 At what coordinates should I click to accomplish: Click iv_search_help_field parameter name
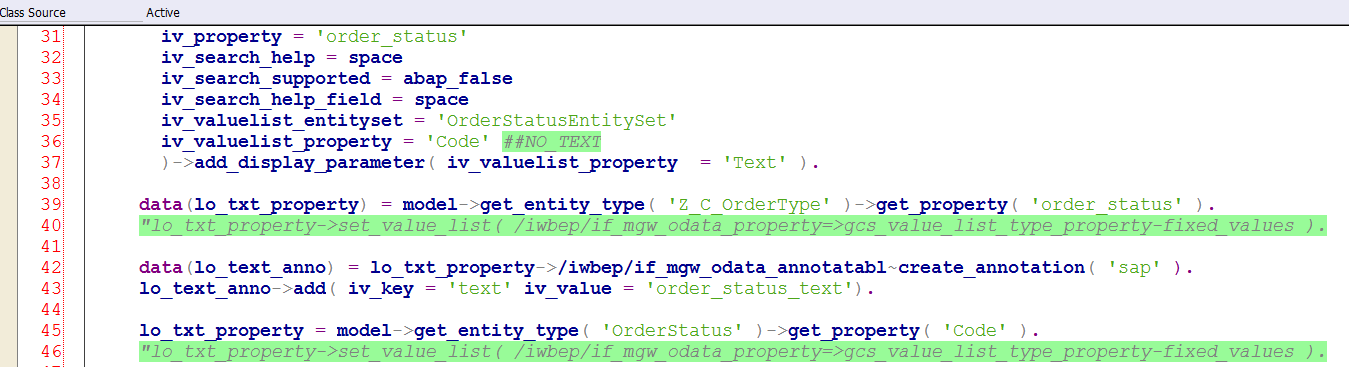271,100
